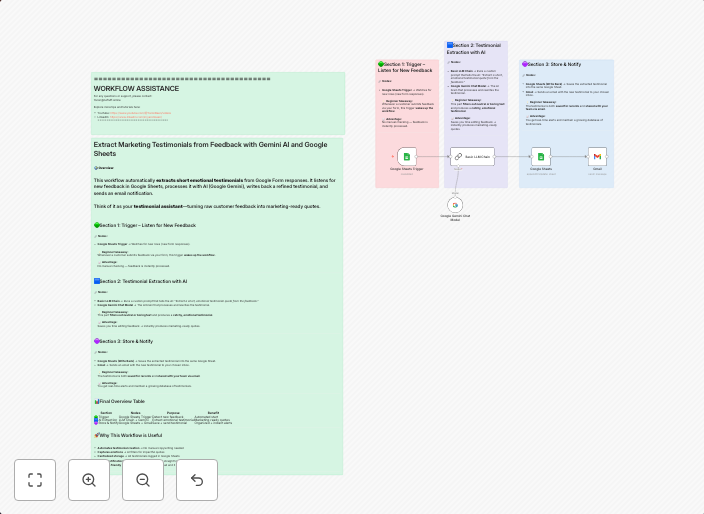Fit the workflow canvas to view
Viewport: 704px width, 514px height.
[35, 479]
